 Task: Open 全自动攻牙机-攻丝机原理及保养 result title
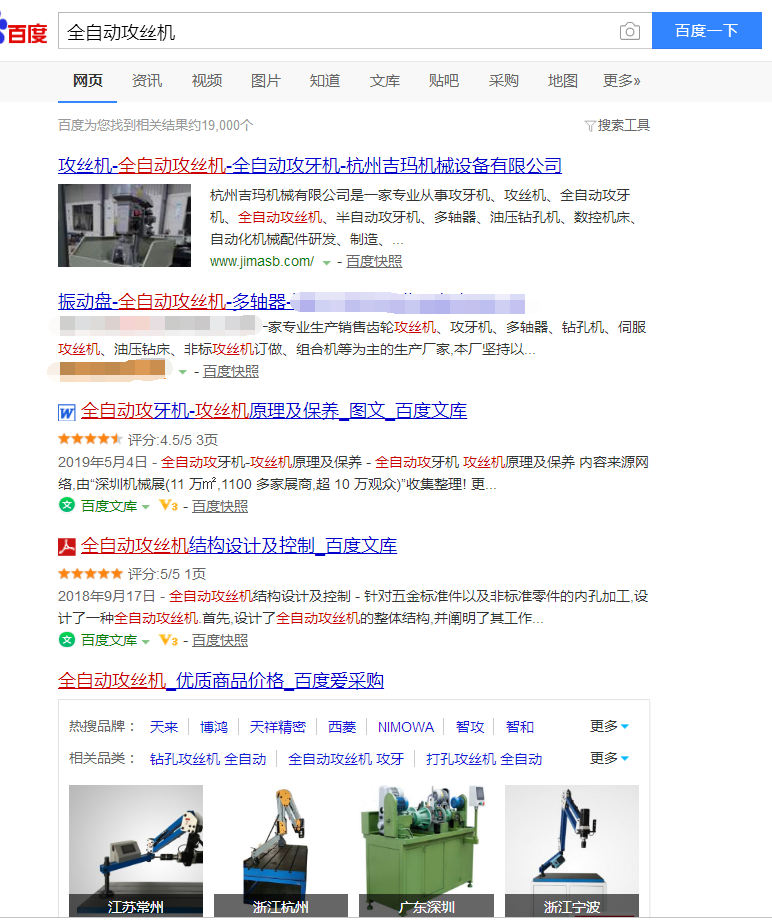(x=273, y=411)
